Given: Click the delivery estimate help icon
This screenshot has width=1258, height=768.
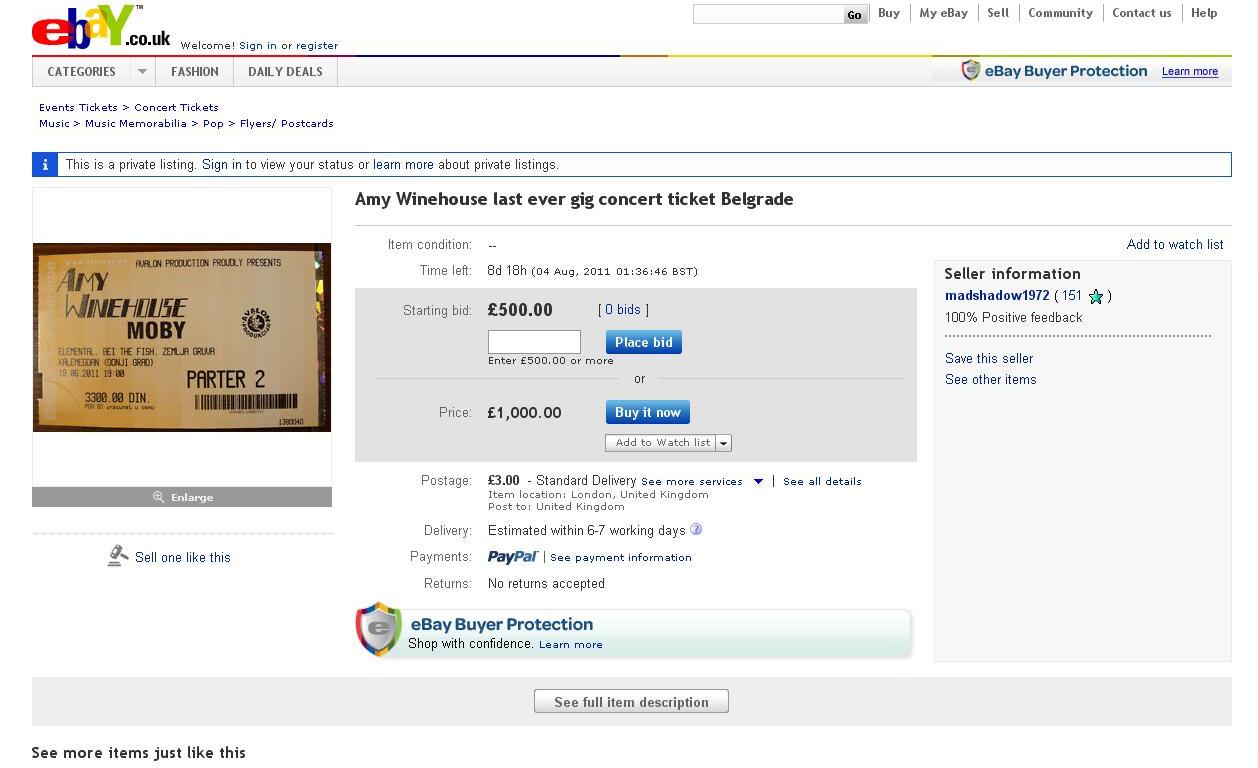Looking at the screenshot, I should coord(696,530).
